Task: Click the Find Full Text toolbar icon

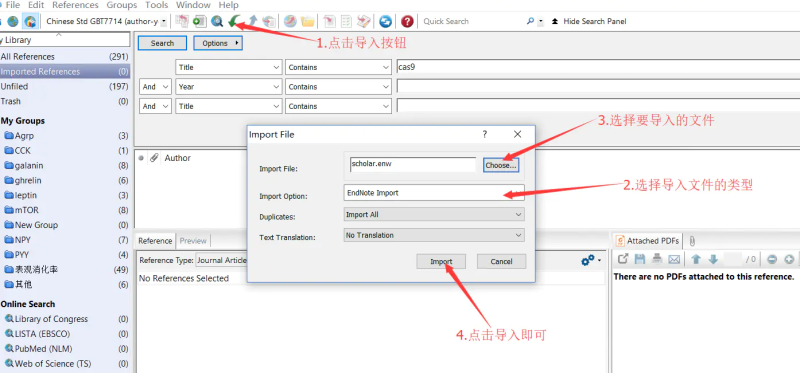Action: point(269,21)
